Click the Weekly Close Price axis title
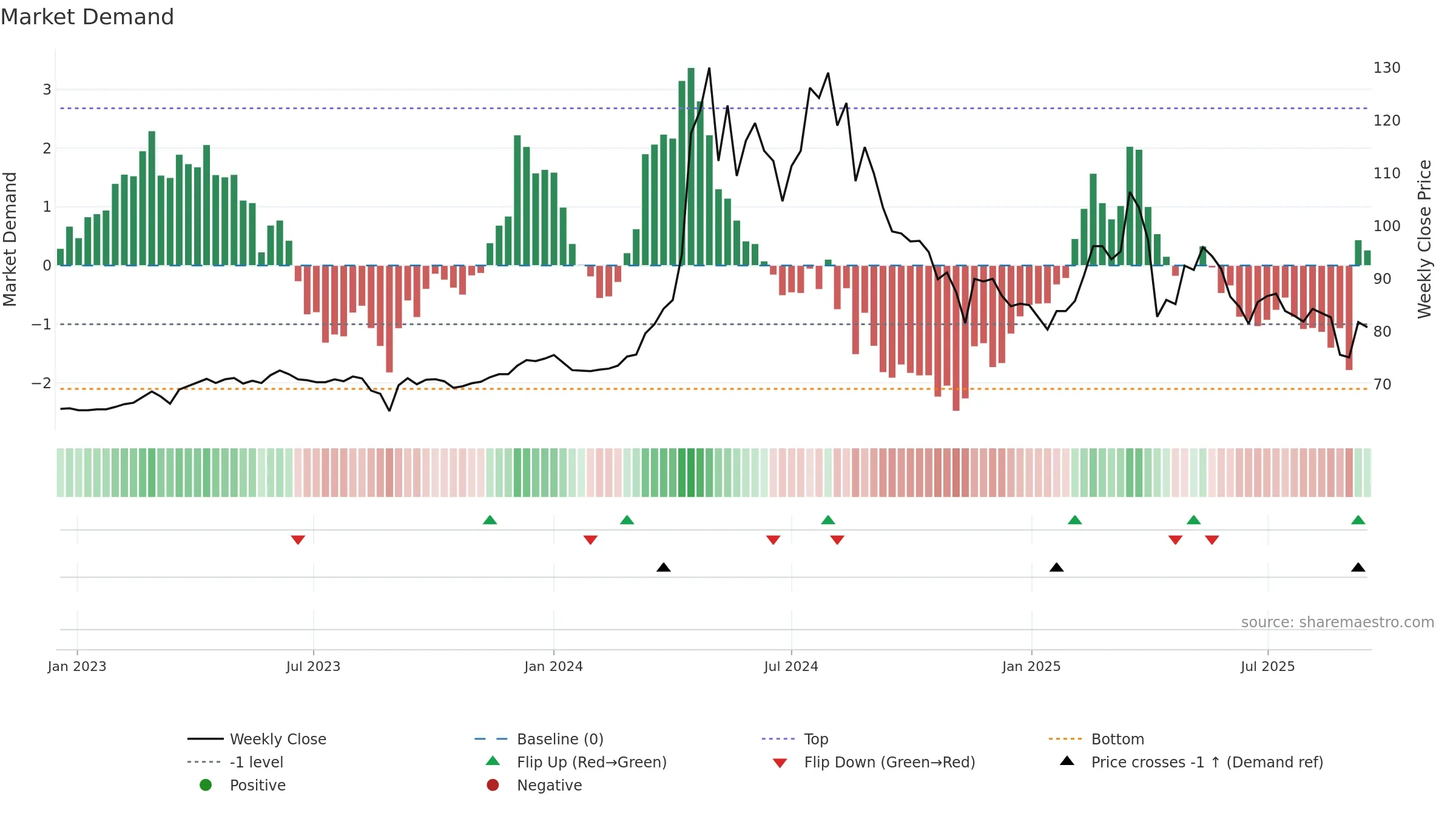 tap(1424, 239)
